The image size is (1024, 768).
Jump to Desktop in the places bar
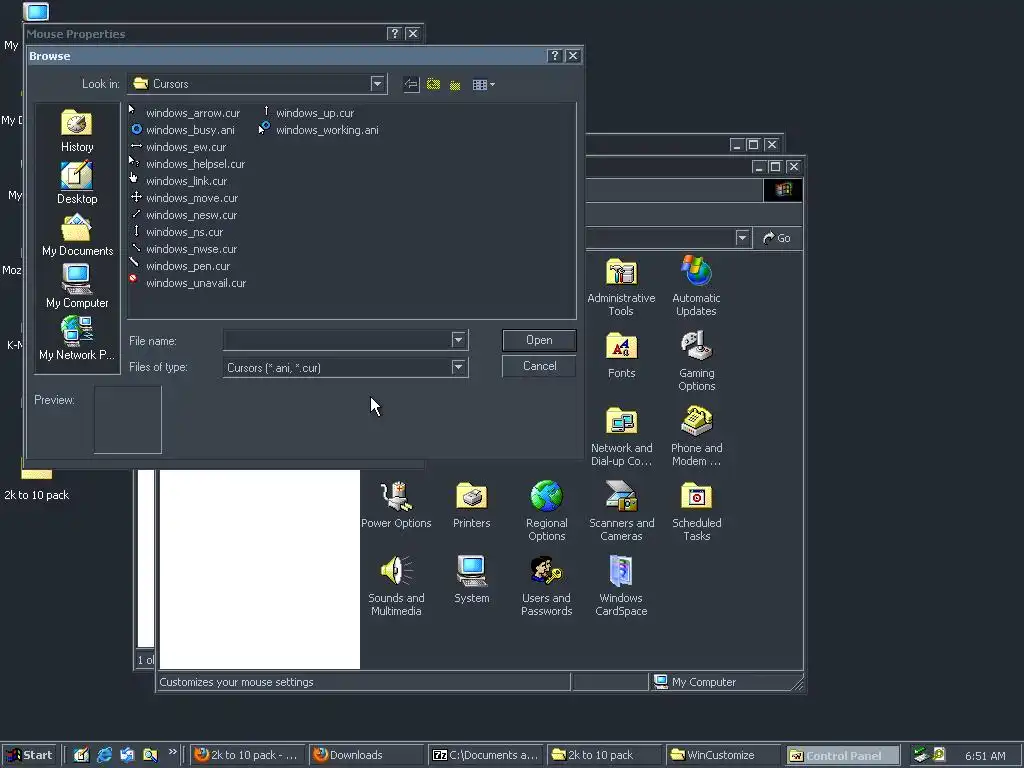tap(77, 184)
